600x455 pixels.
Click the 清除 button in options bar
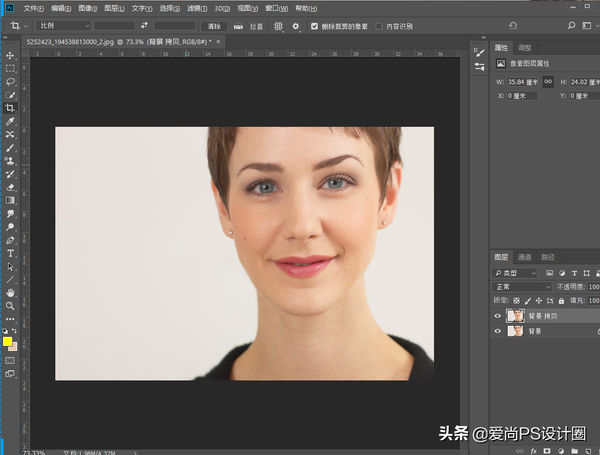click(214, 25)
